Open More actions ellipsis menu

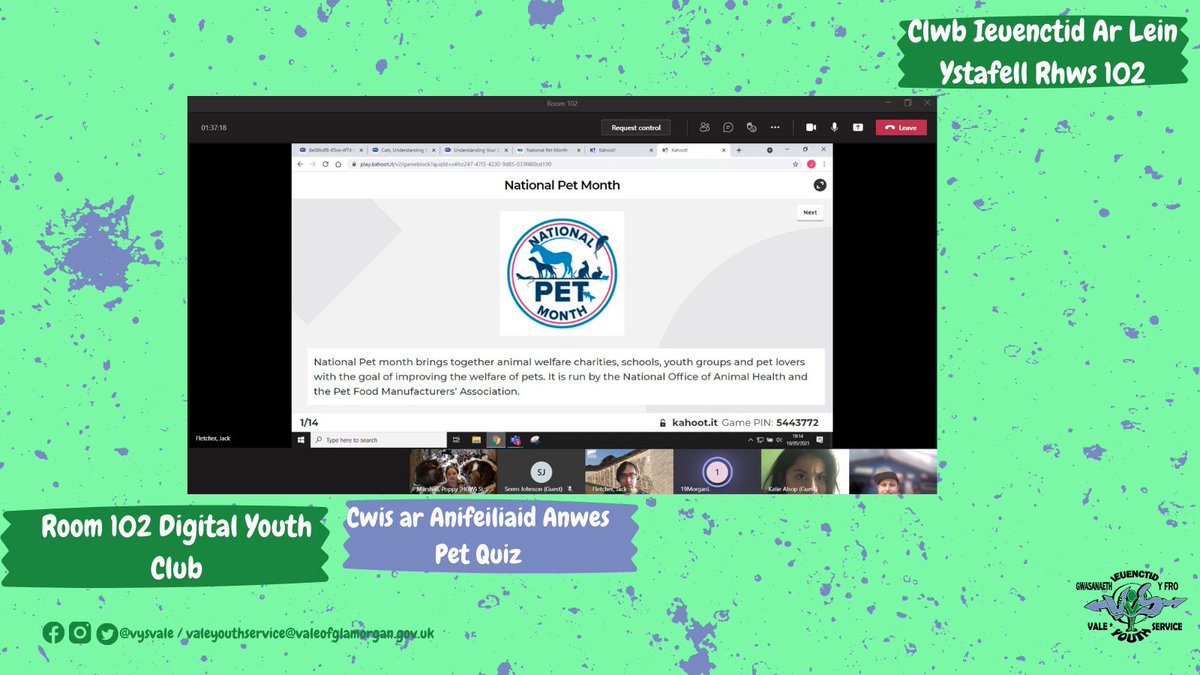(774, 127)
